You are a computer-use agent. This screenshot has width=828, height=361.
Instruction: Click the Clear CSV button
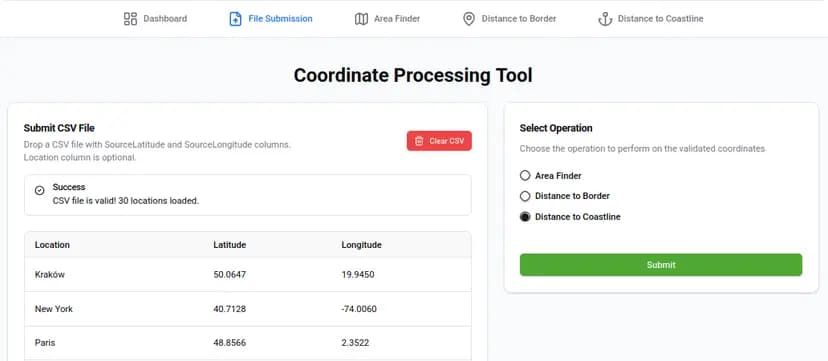(x=439, y=141)
